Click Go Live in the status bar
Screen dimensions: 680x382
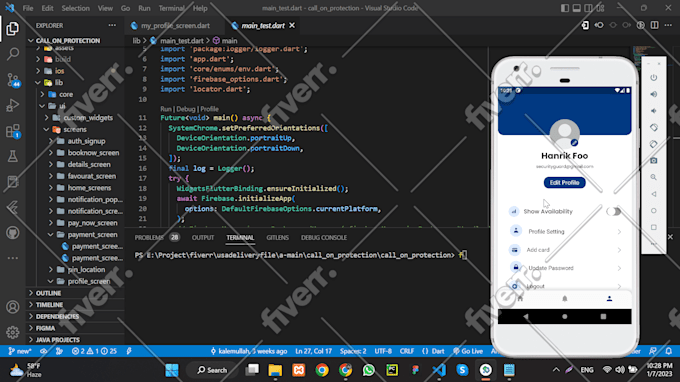click(468, 351)
